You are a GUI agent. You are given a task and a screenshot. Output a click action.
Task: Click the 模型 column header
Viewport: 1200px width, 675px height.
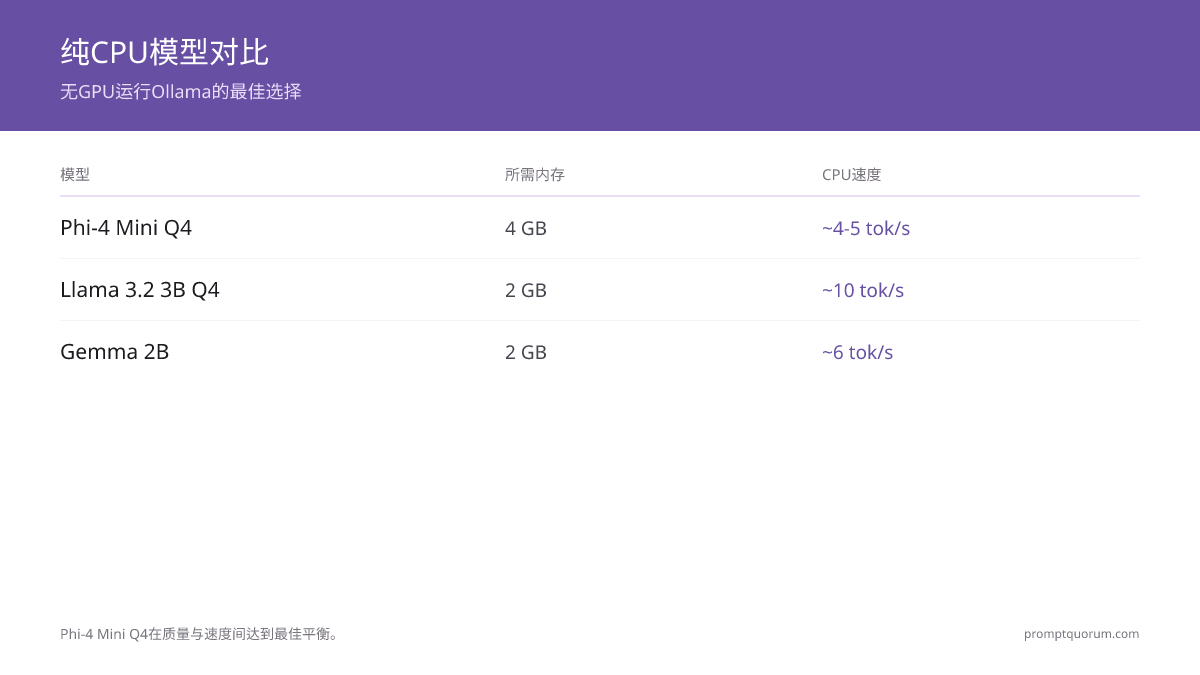tap(75, 175)
